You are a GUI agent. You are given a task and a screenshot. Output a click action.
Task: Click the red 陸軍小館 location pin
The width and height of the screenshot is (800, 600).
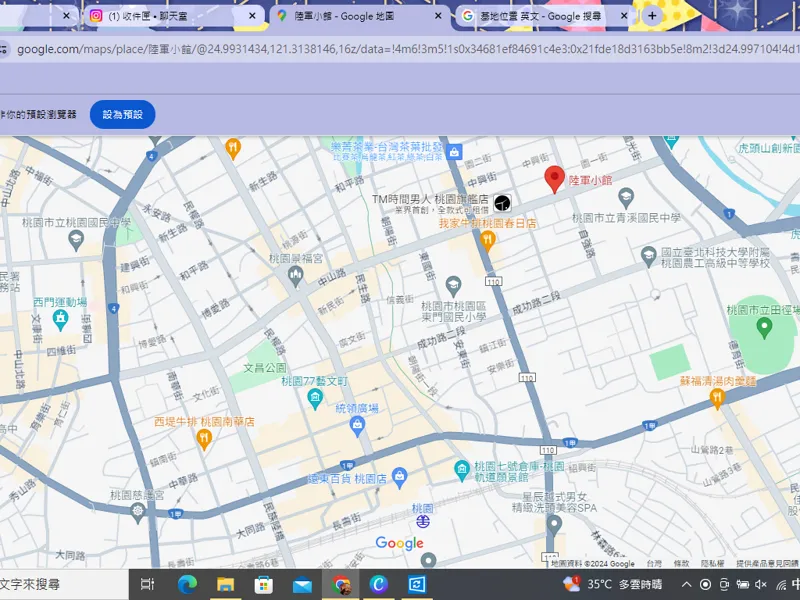click(554, 179)
